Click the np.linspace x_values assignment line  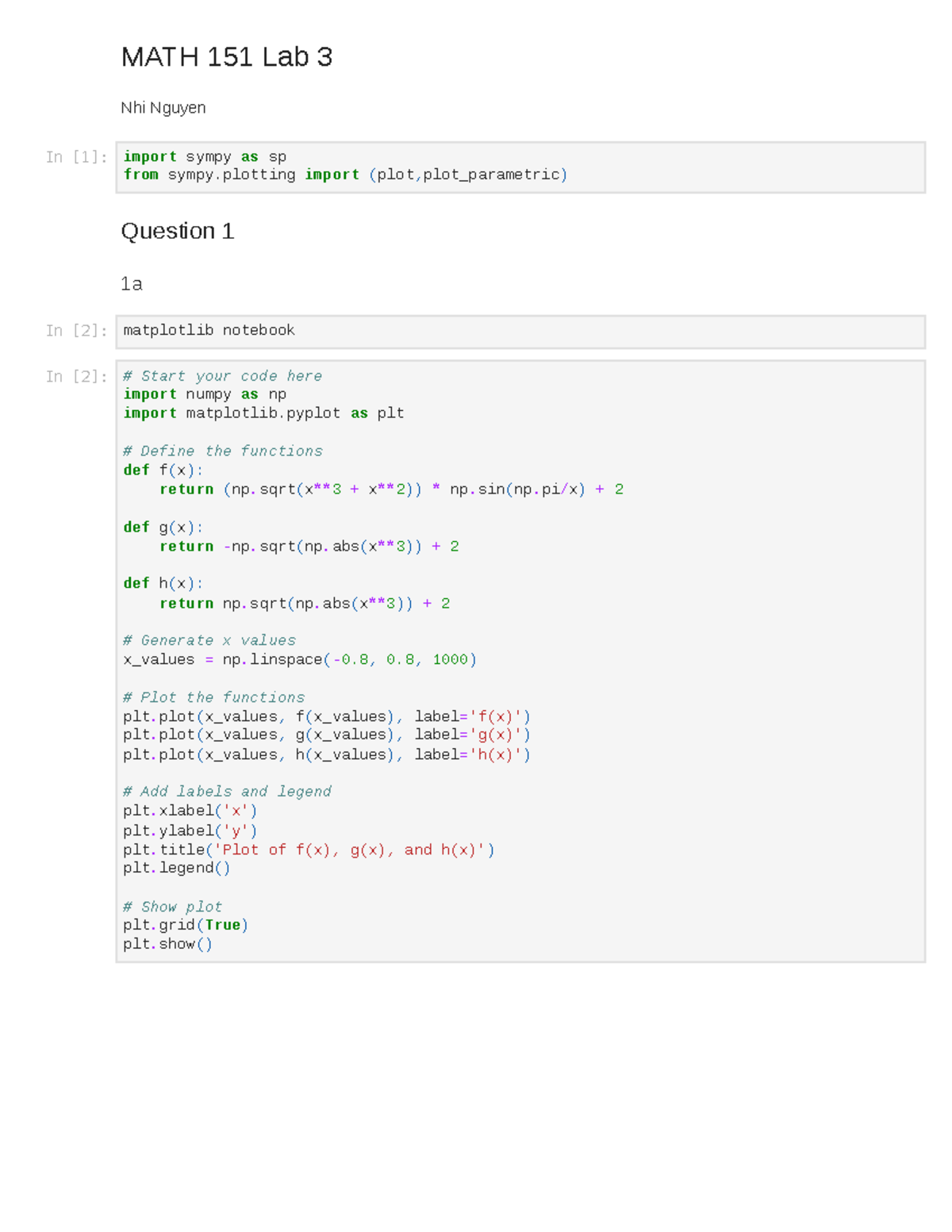pos(299,660)
